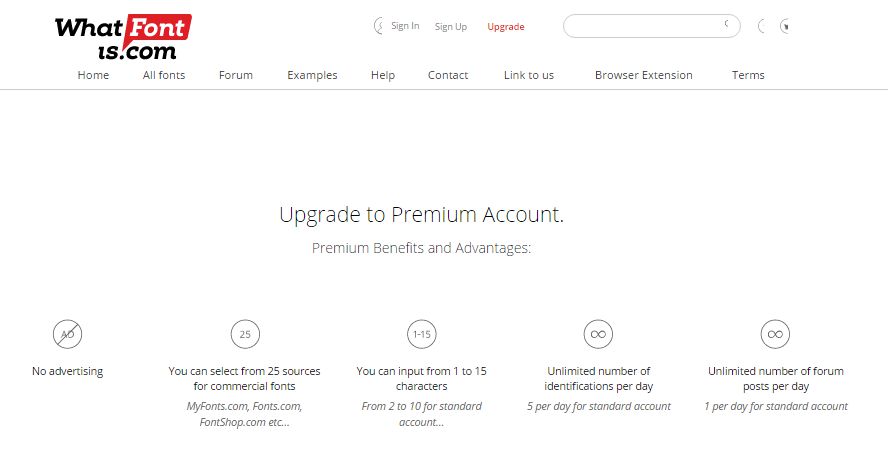Click the No advertising circle icon
Image resolution: width=888 pixels, height=456 pixels.
(x=67, y=334)
